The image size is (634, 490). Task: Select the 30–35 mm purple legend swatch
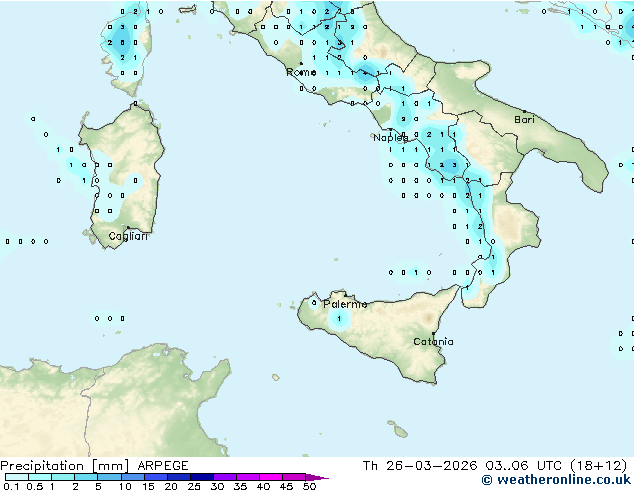point(225,477)
